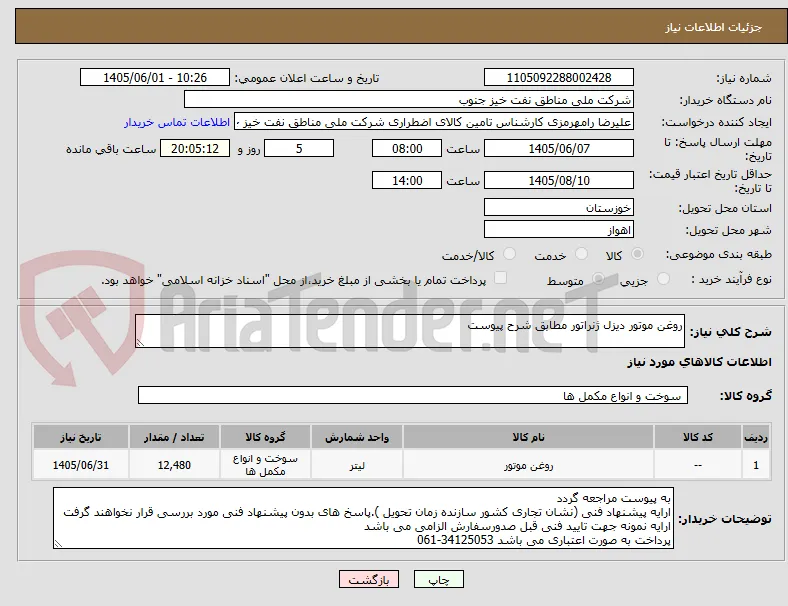The image size is (788, 606).
Task: Click the تاریخ نیاز column header
Action: 80,437
